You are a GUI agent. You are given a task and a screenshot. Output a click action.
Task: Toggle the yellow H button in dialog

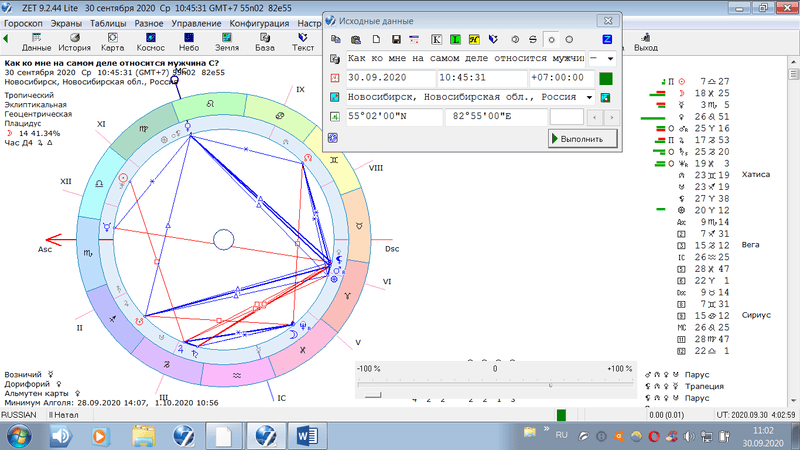475,39
